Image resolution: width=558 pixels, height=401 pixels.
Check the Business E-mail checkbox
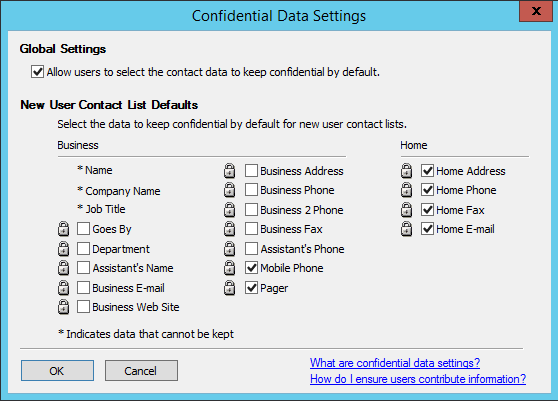click(x=83, y=287)
